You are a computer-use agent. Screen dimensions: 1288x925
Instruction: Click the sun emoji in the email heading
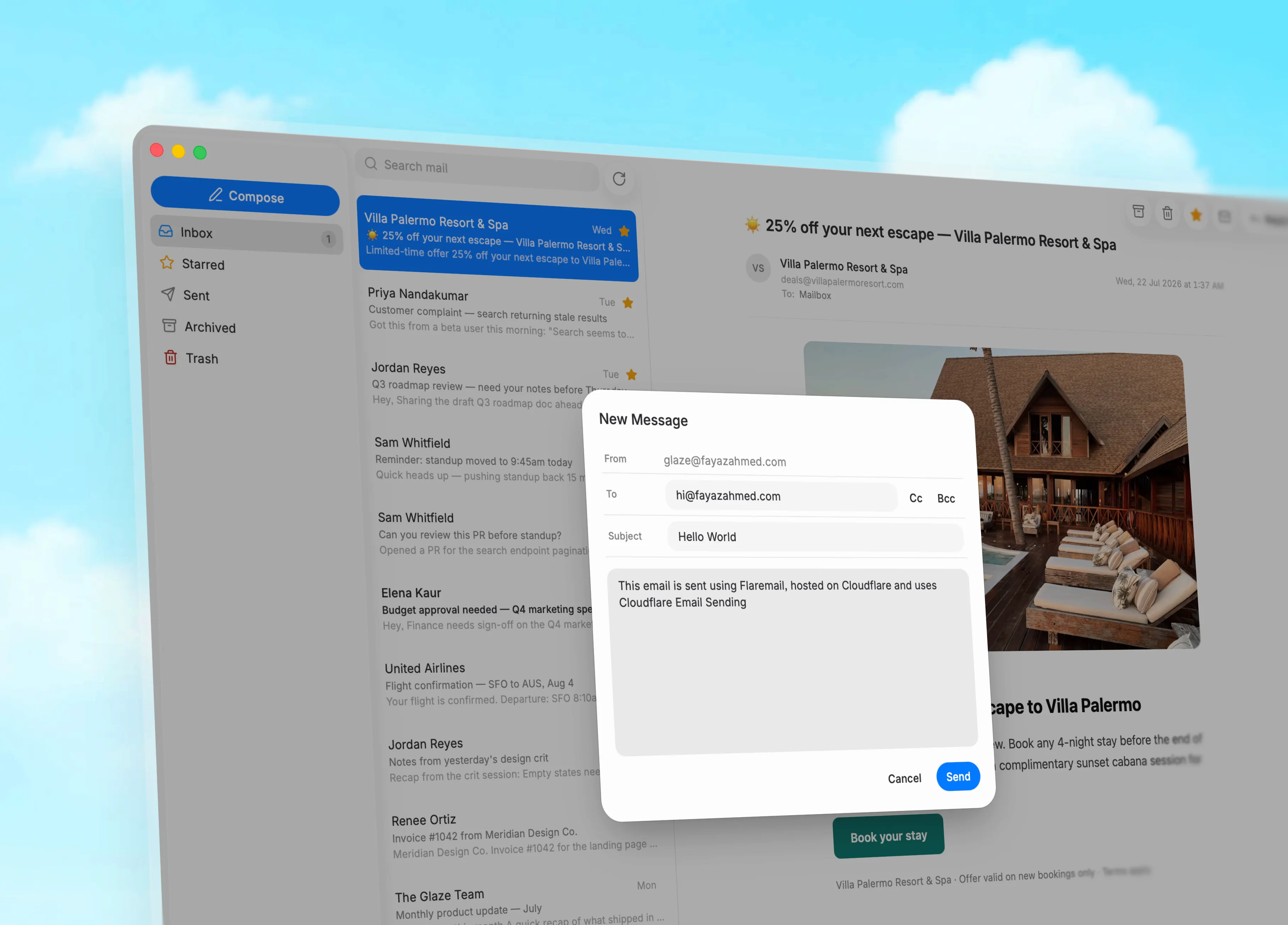pyautogui.click(x=752, y=225)
